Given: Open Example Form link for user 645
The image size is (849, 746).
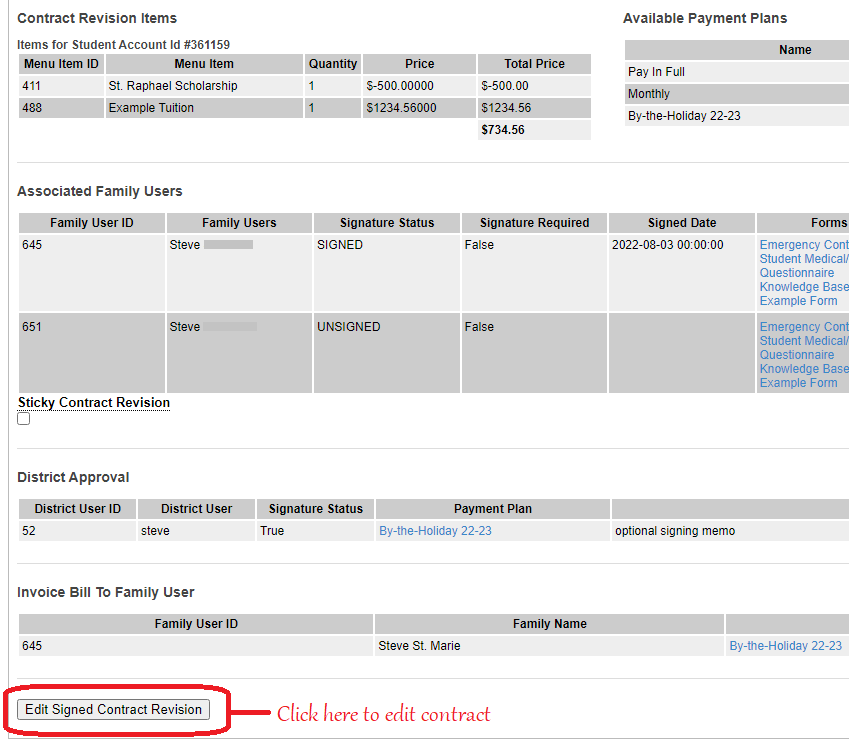Looking at the screenshot, I should point(798,301).
